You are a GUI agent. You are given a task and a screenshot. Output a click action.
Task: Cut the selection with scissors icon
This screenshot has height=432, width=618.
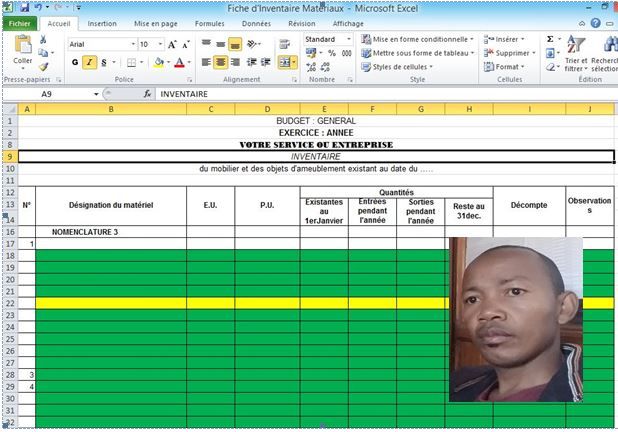(43, 39)
